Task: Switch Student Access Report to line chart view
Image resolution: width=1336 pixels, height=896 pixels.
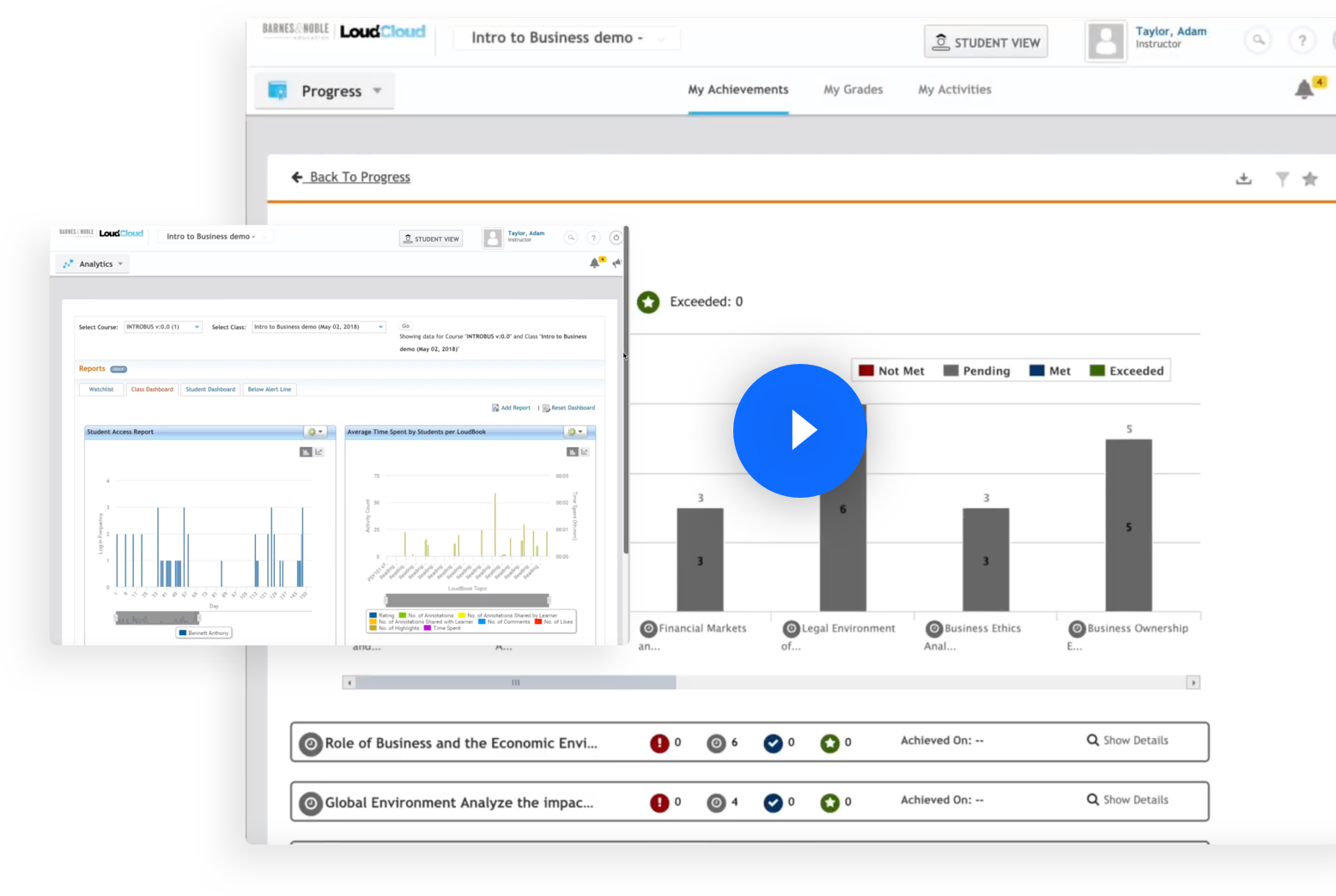Action: pyautogui.click(x=319, y=451)
